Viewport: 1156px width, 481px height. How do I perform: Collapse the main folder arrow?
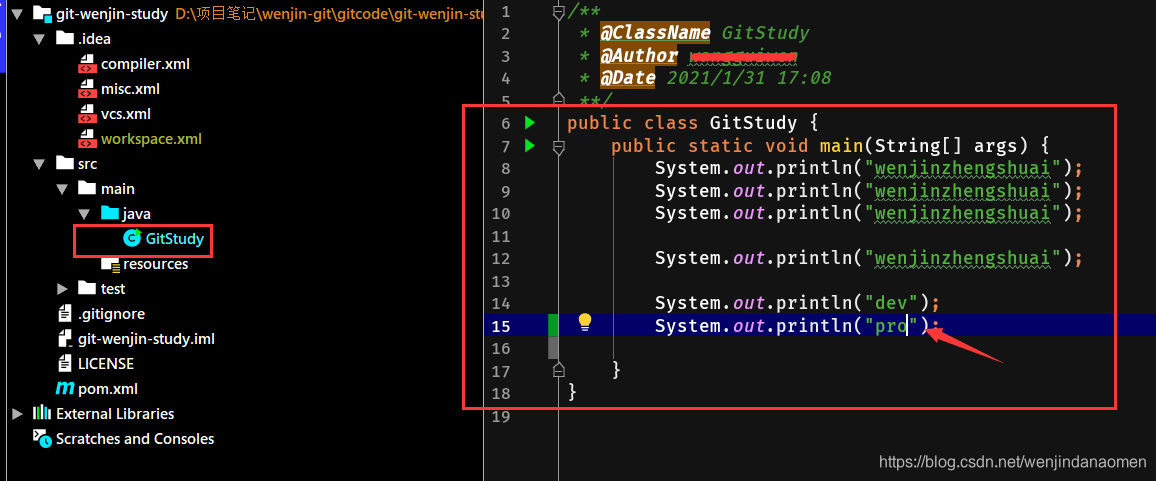[62, 189]
